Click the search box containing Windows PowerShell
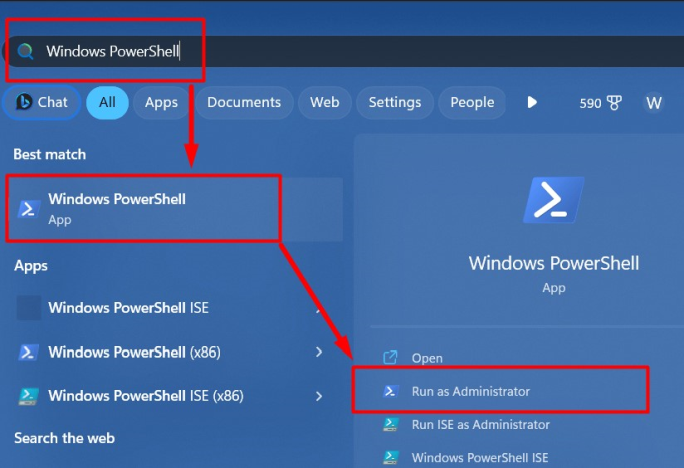This screenshot has width=684, height=468. pos(345,51)
